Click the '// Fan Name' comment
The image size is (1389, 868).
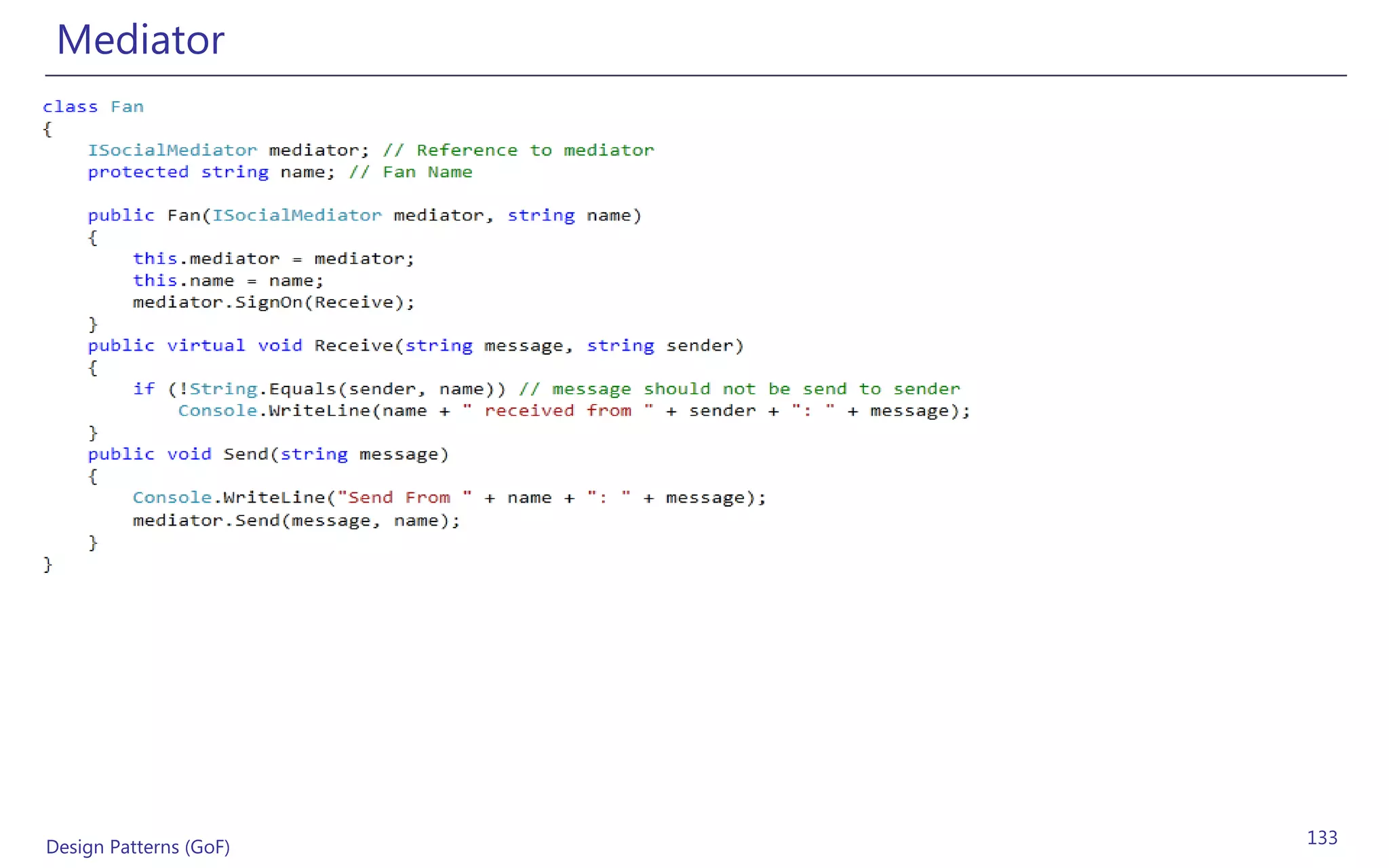410,172
